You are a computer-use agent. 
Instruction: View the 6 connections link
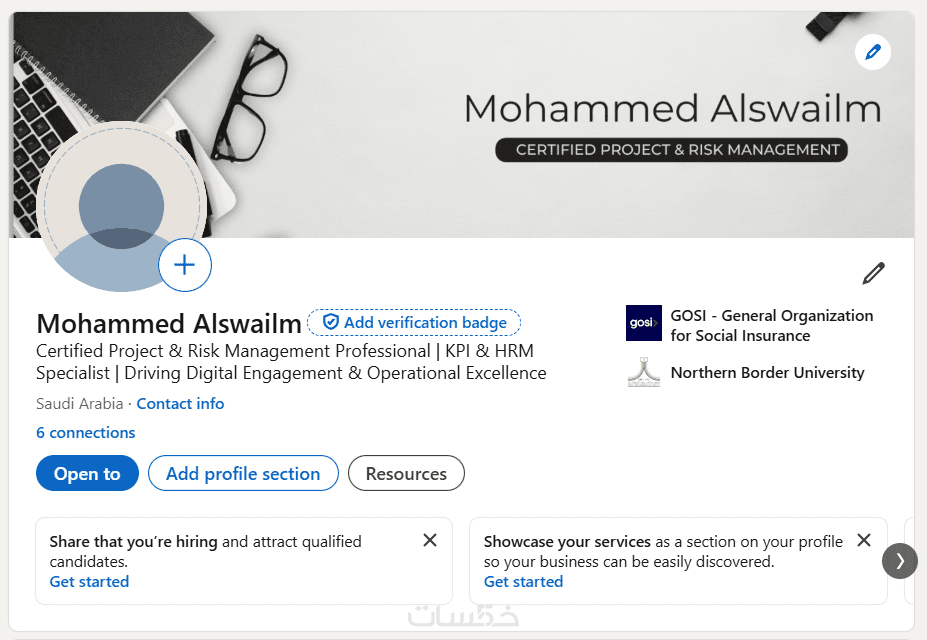(x=86, y=433)
